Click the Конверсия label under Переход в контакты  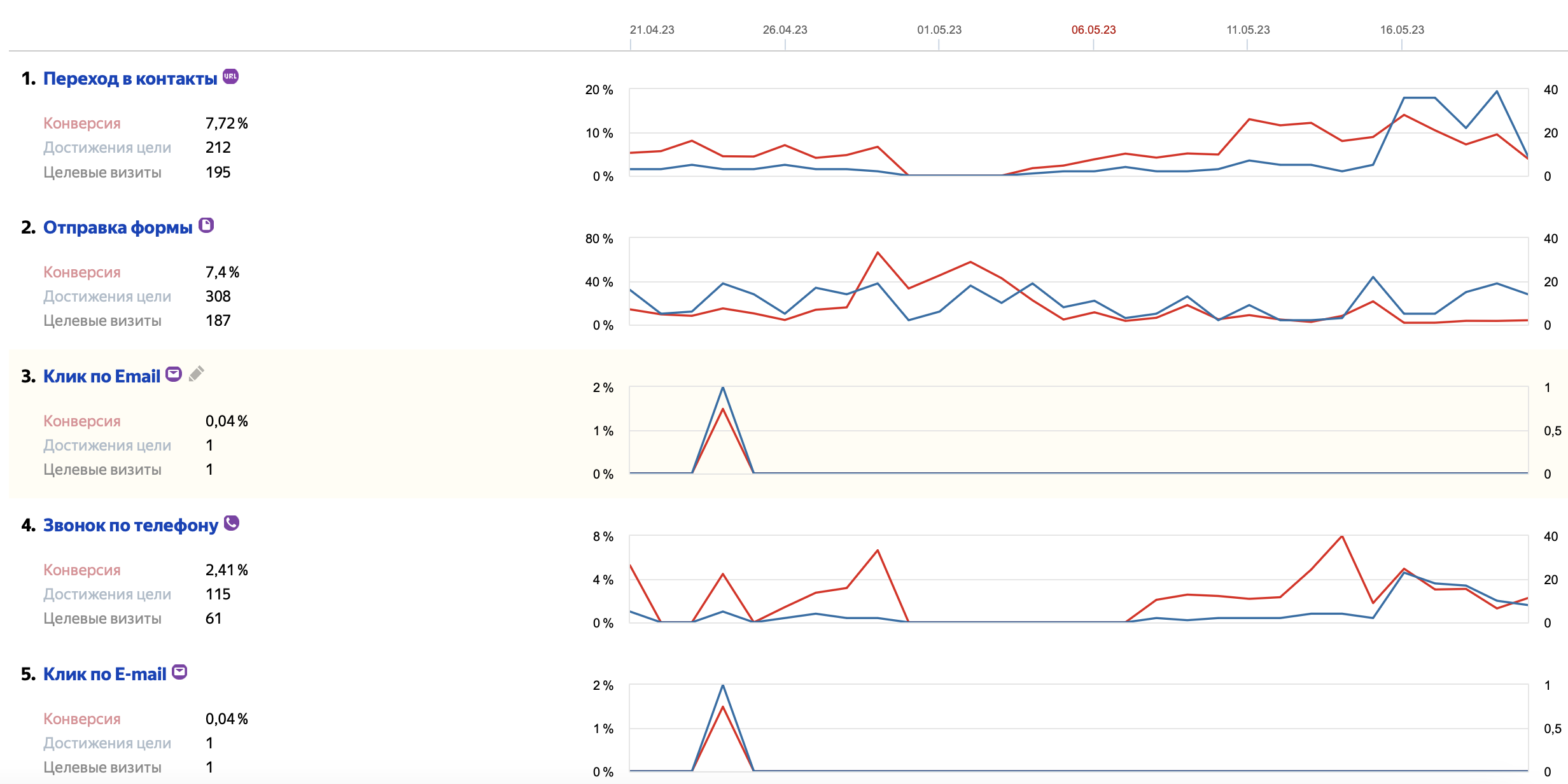(x=82, y=123)
